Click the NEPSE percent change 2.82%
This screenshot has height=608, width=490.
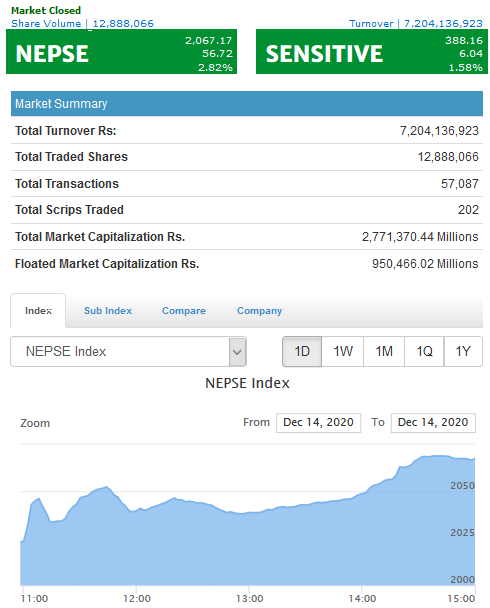(x=215, y=67)
